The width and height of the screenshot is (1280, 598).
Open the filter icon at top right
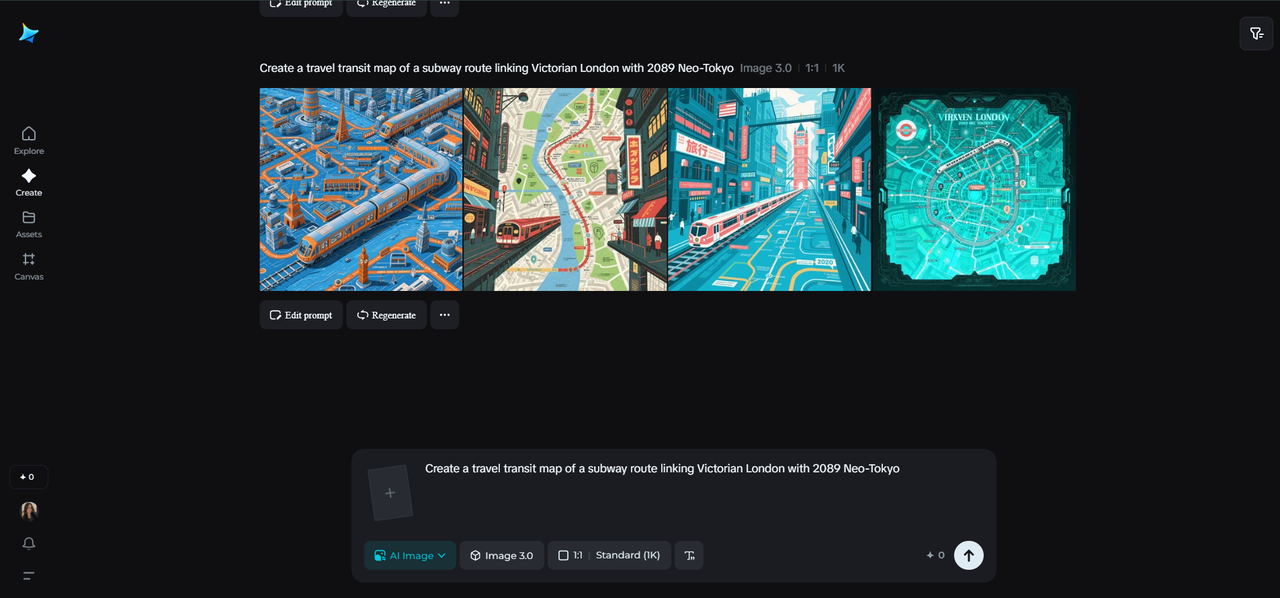tap(1256, 34)
